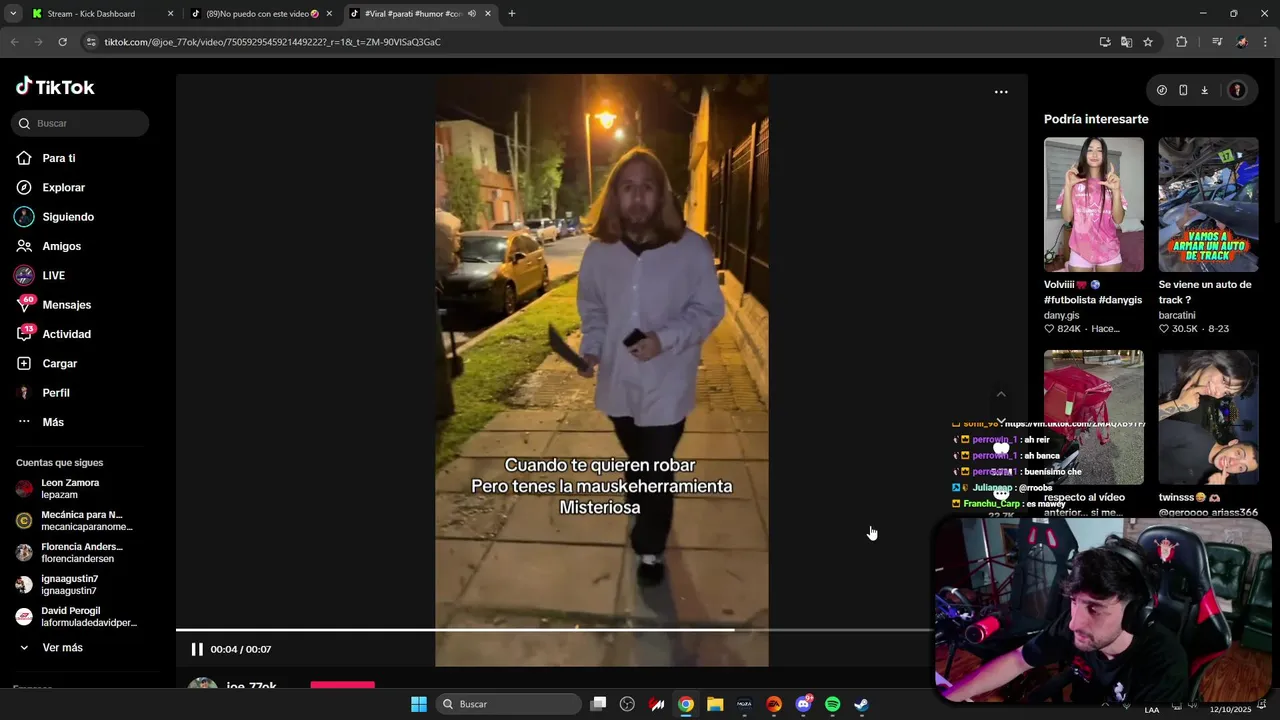This screenshot has width=1280, height=720.
Task: Go back in browser history
Action: click(x=14, y=42)
